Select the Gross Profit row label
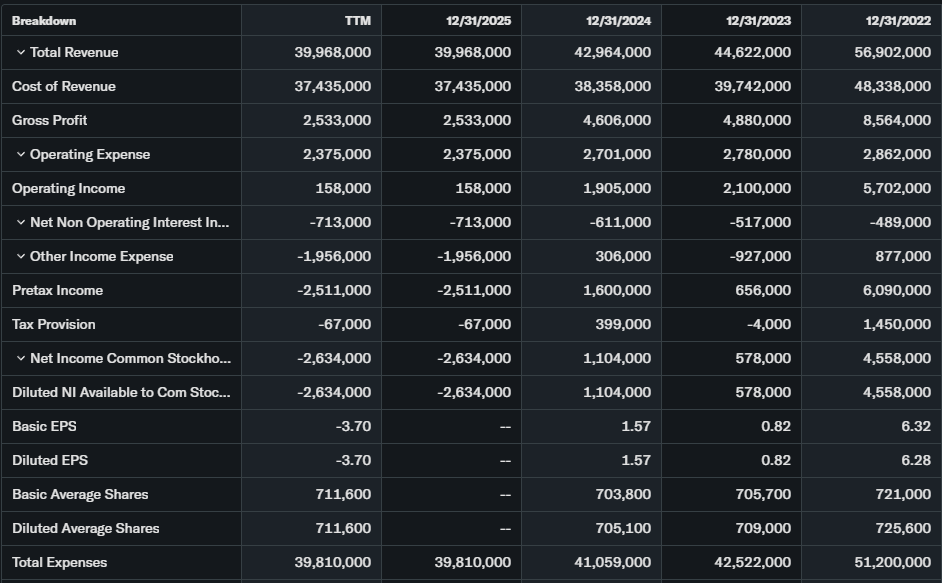The height and width of the screenshot is (583, 942). tap(50, 120)
